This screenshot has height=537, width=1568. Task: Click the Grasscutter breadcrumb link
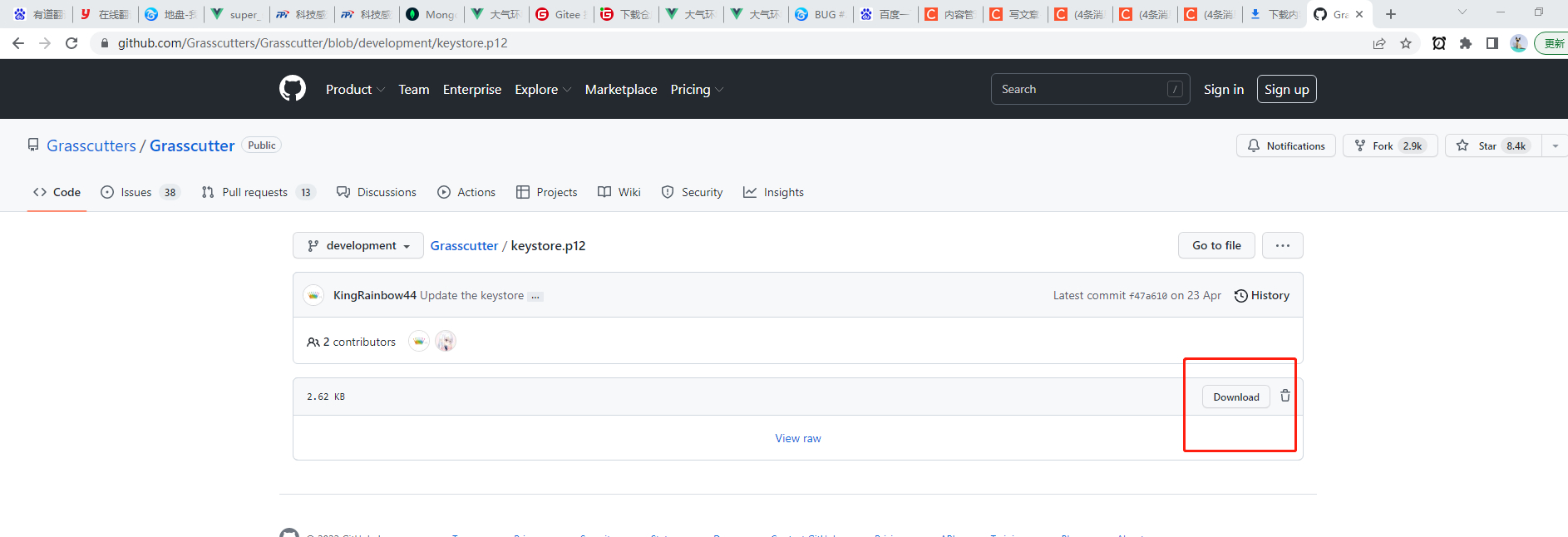pos(464,245)
